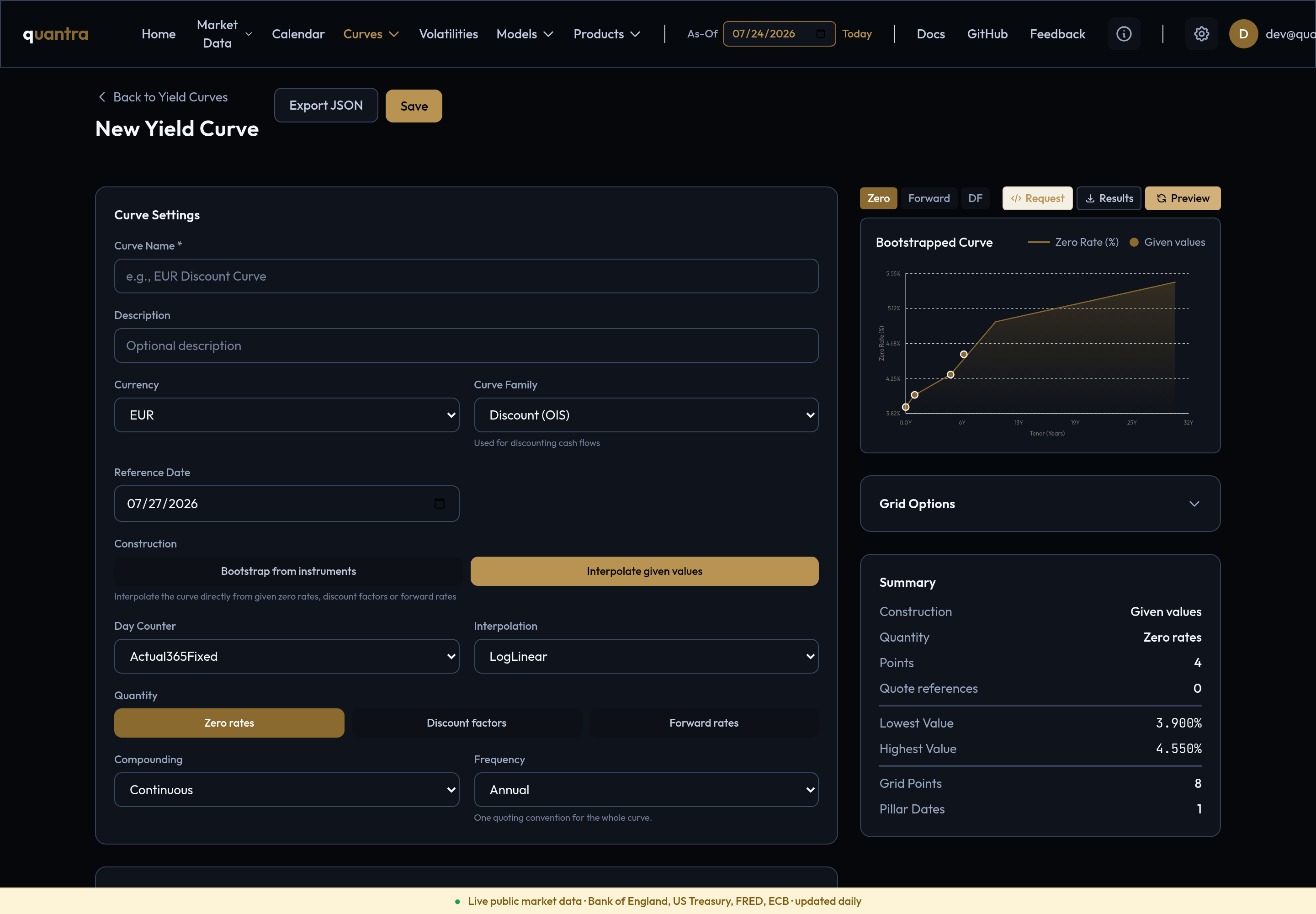Switch chart to Zero view
Image resolution: width=1316 pixels, height=914 pixels.
pyautogui.click(x=879, y=198)
